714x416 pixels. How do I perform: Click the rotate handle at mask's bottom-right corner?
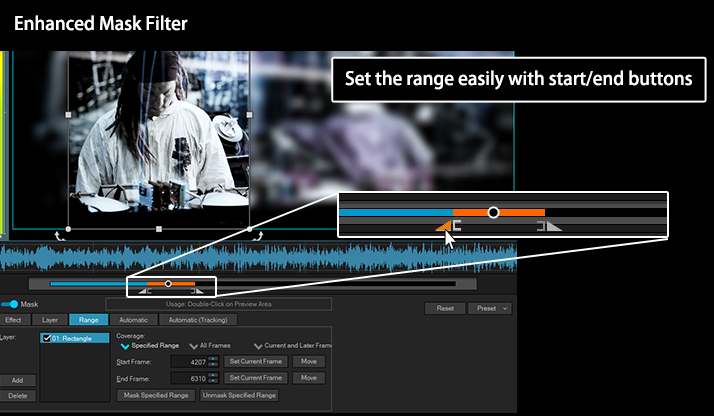[x=258, y=236]
